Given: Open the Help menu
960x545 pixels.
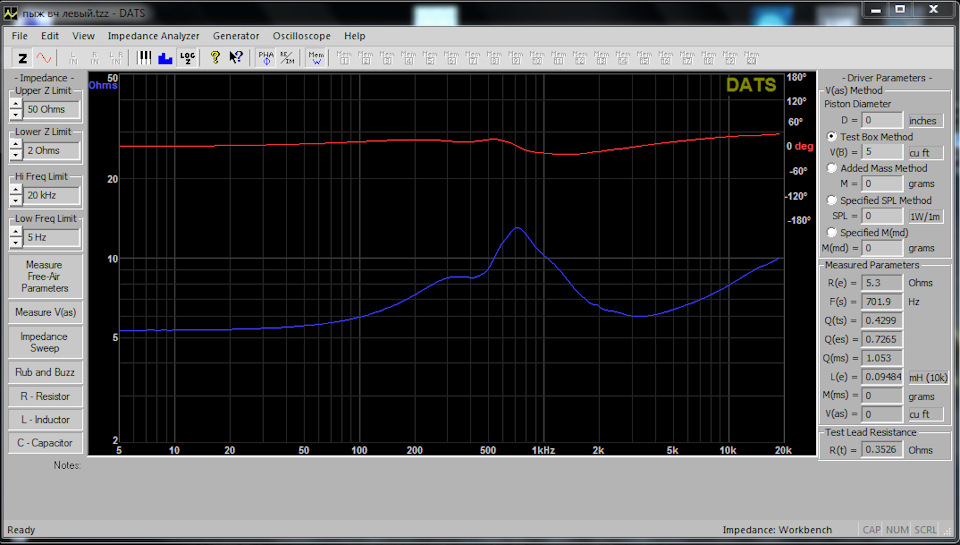Looking at the screenshot, I should point(354,36).
